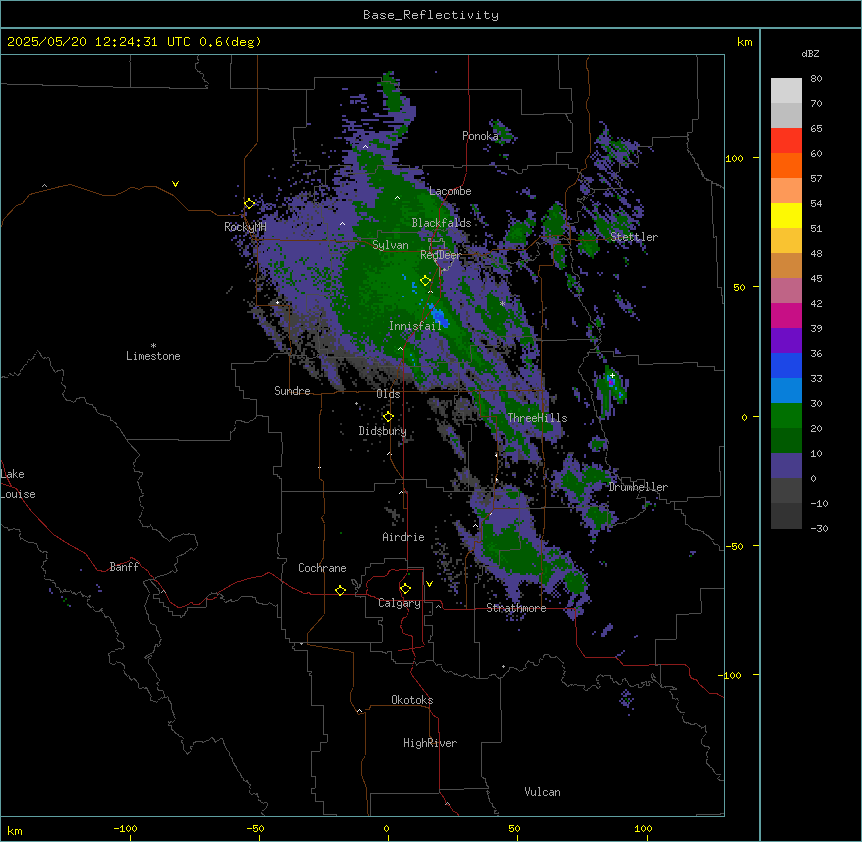Click the 65 value in the dBZ legend
The image size is (862, 842).
pos(816,129)
